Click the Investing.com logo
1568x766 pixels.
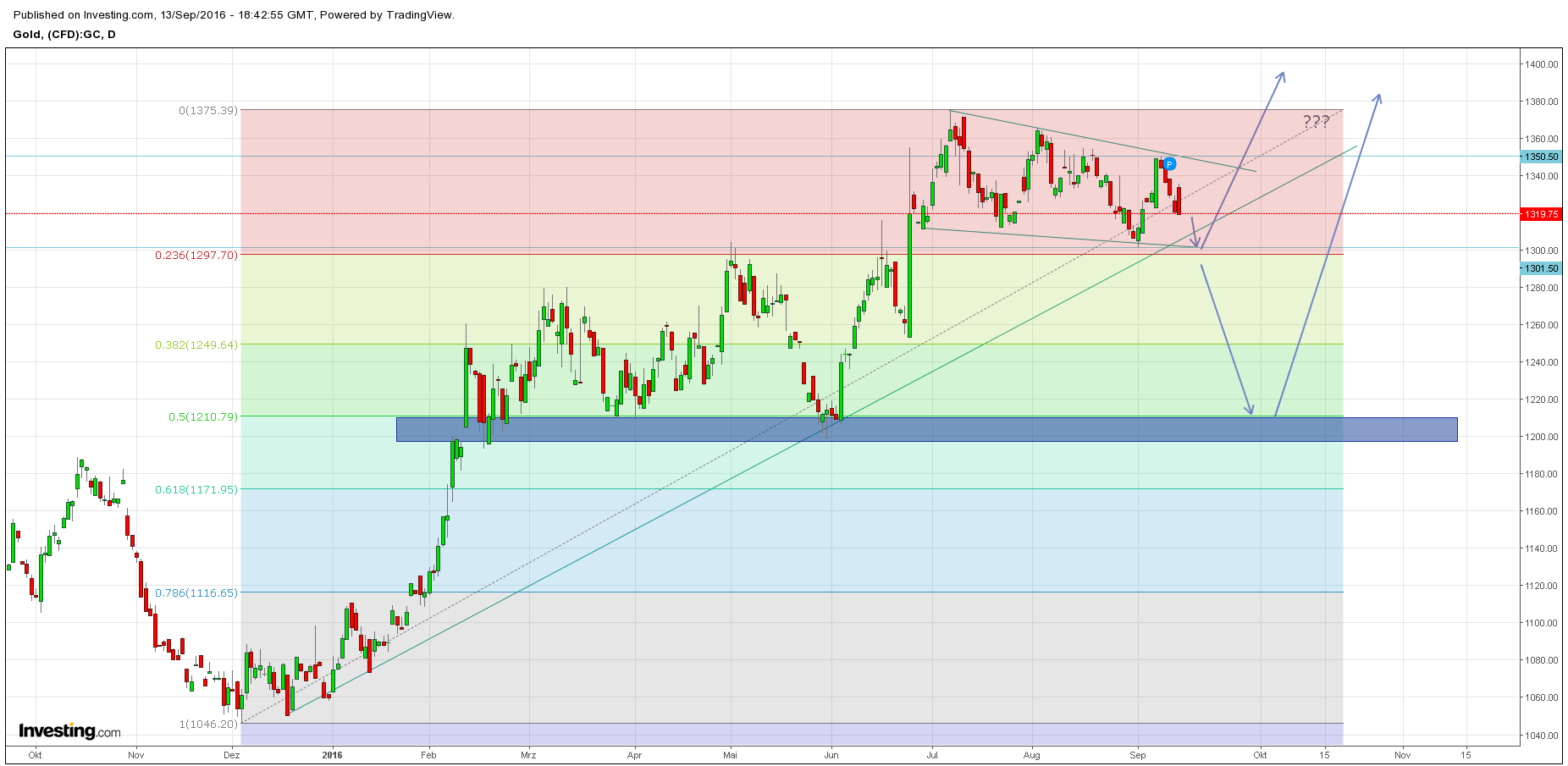pos(69,731)
